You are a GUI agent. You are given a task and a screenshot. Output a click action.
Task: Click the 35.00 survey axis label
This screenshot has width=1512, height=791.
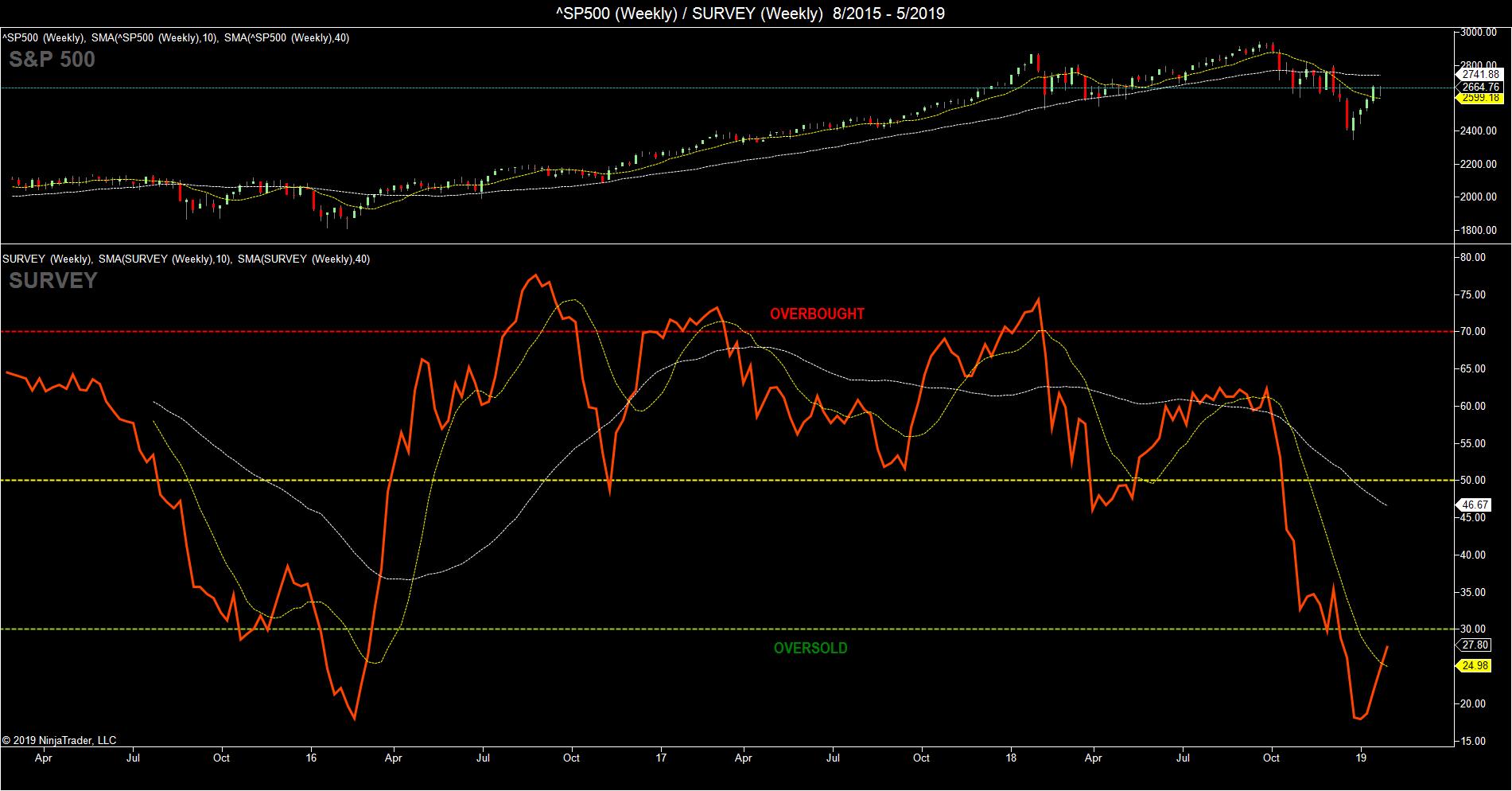click(1474, 592)
